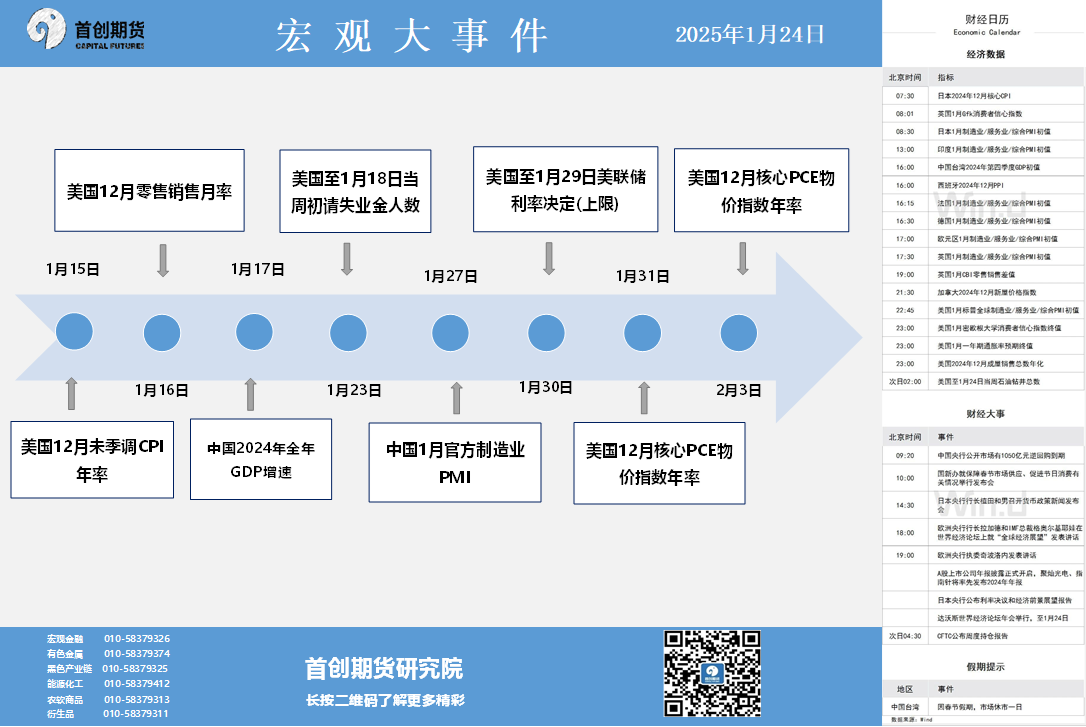The image size is (1086, 727).
Task: Select the timeline dot for 1月30日
Action: point(546,333)
